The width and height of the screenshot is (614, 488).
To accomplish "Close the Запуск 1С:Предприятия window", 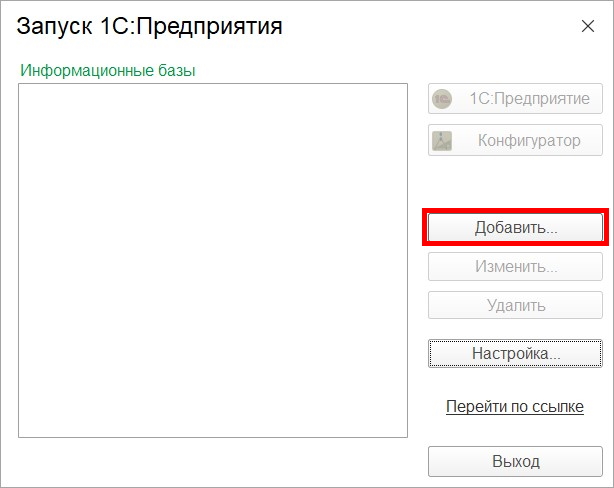I will pos(588,26).
